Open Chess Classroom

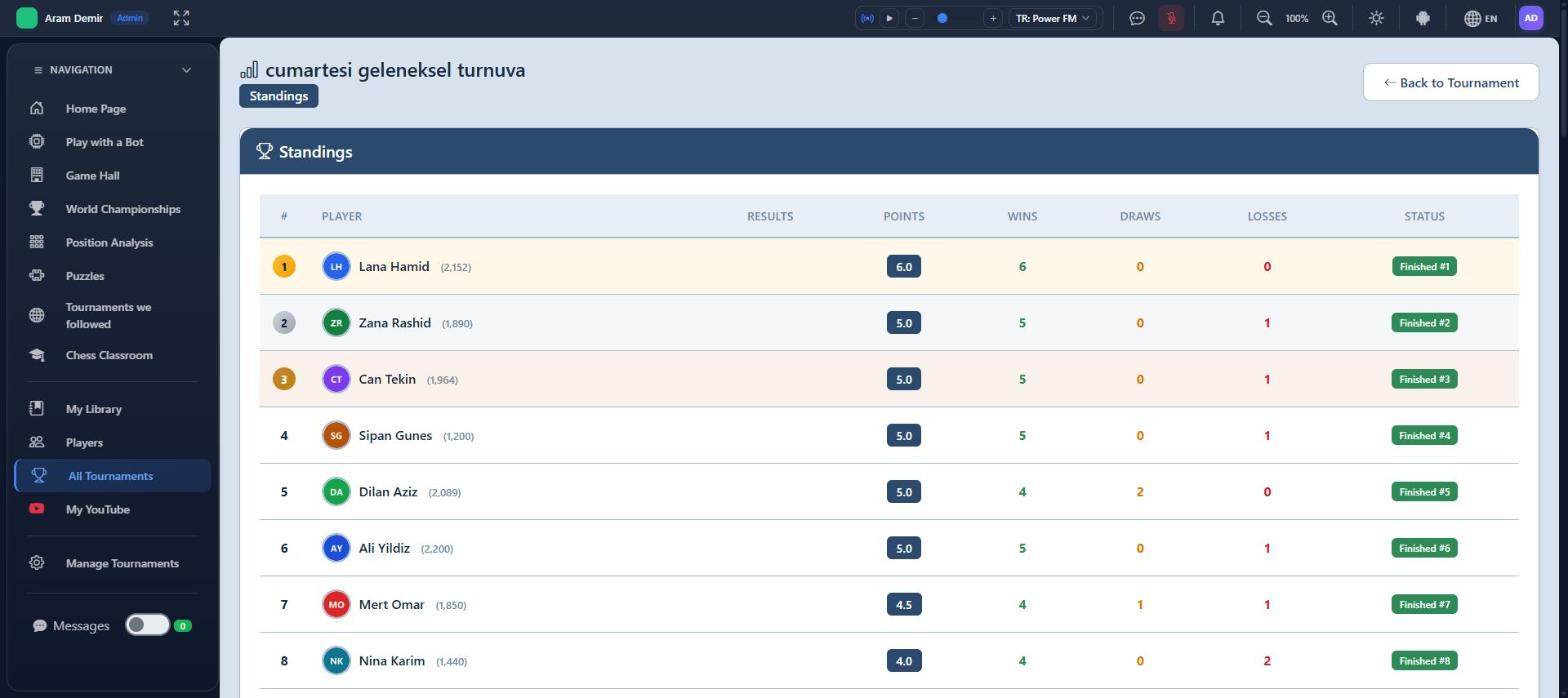(x=112, y=355)
